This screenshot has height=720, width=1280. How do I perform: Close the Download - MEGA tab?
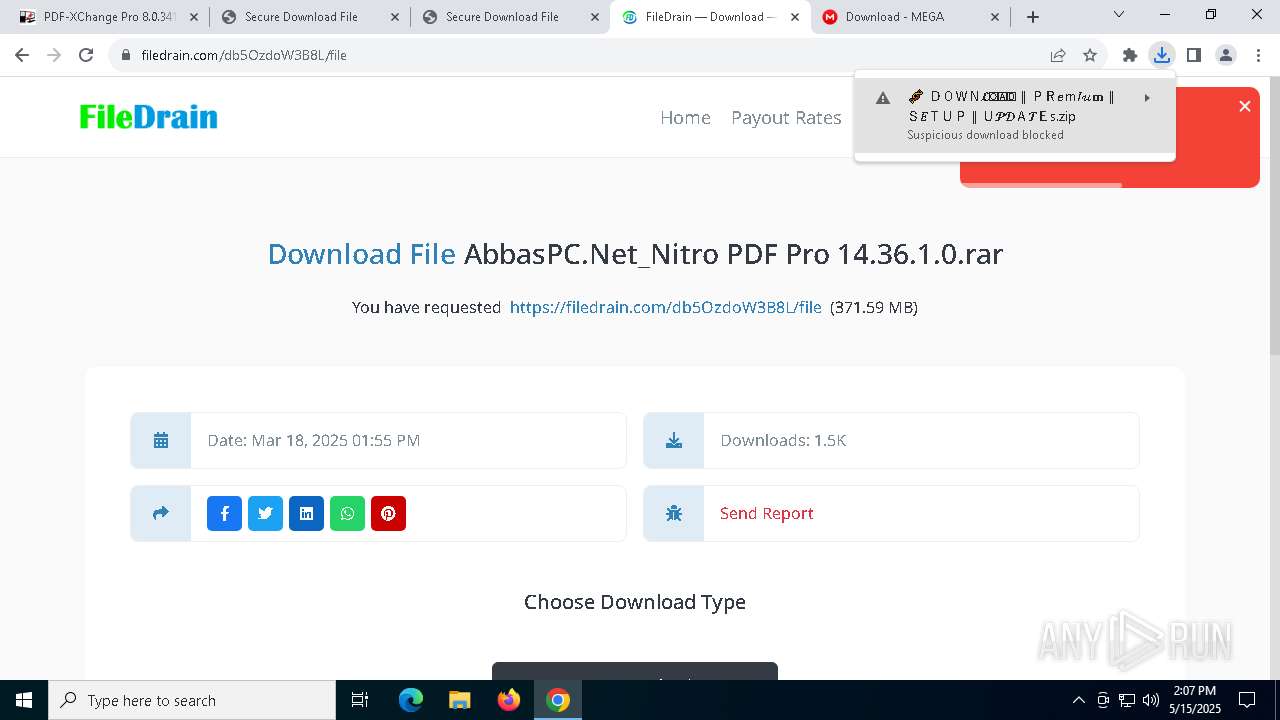pos(995,17)
